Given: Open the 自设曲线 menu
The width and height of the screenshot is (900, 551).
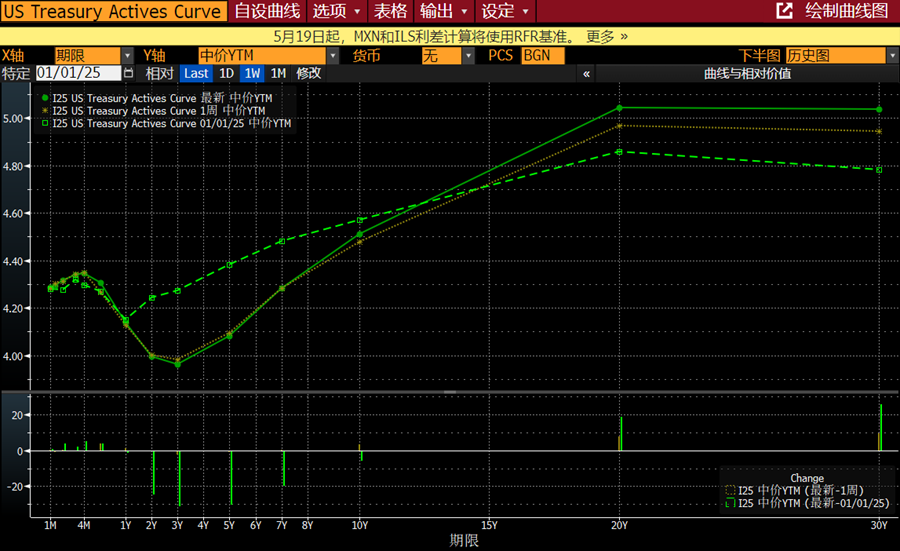Looking at the screenshot, I should pyautogui.click(x=267, y=11).
